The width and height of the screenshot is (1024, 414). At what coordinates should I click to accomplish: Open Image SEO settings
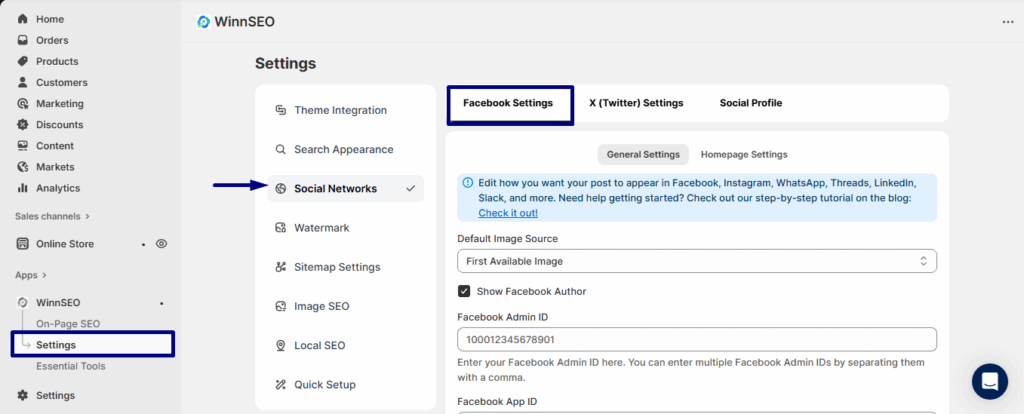click(345, 306)
